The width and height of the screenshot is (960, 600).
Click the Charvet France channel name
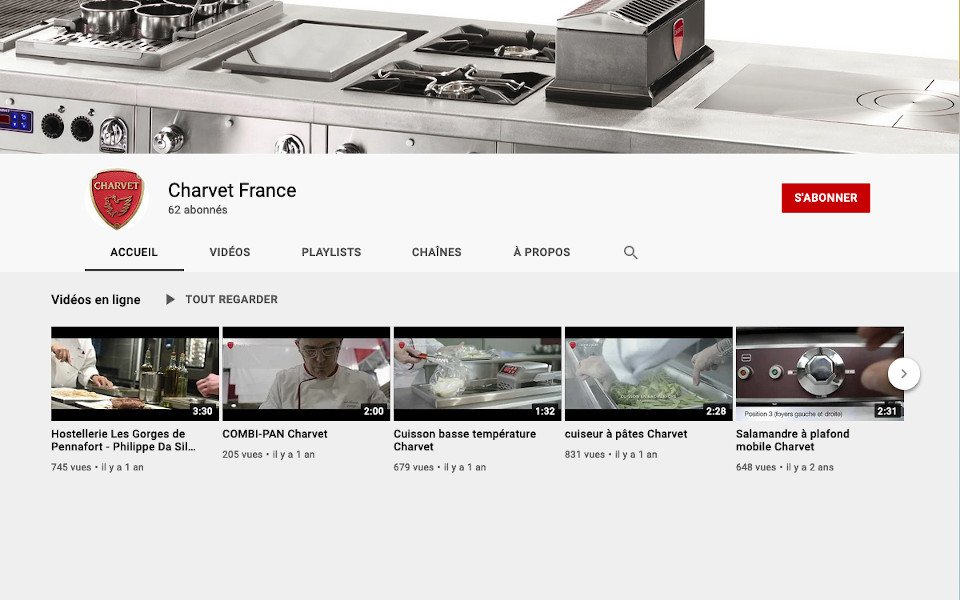click(x=232, y=190)
